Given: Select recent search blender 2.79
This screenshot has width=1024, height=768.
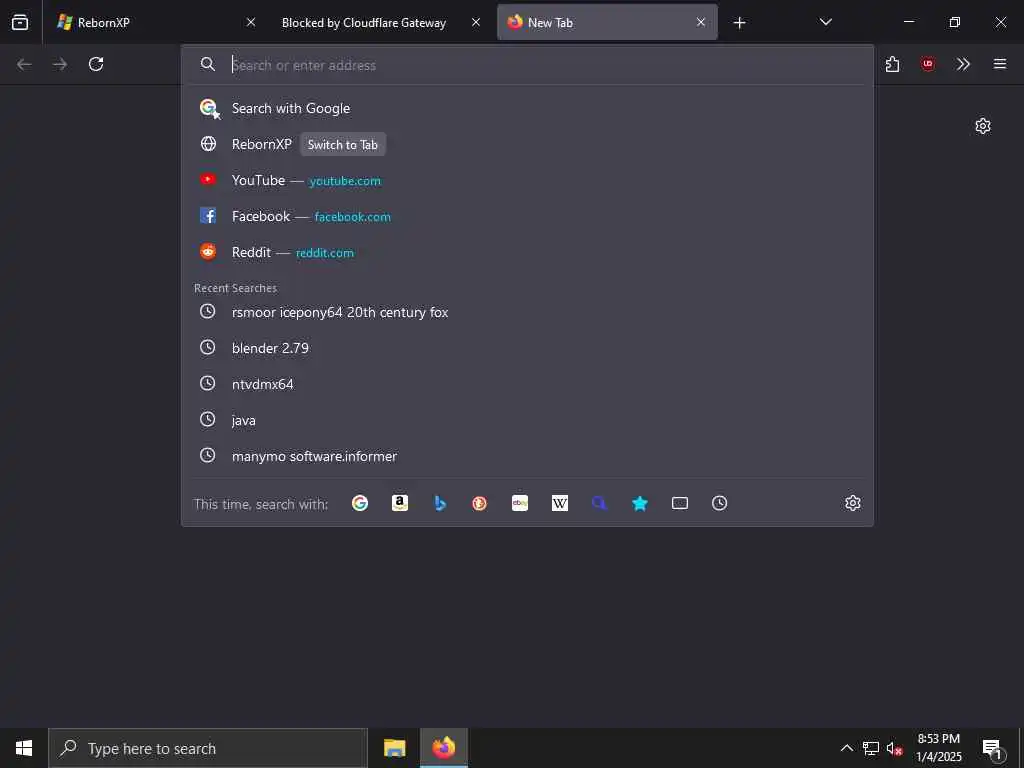Looking at the screenshot, I should (527, 348).
